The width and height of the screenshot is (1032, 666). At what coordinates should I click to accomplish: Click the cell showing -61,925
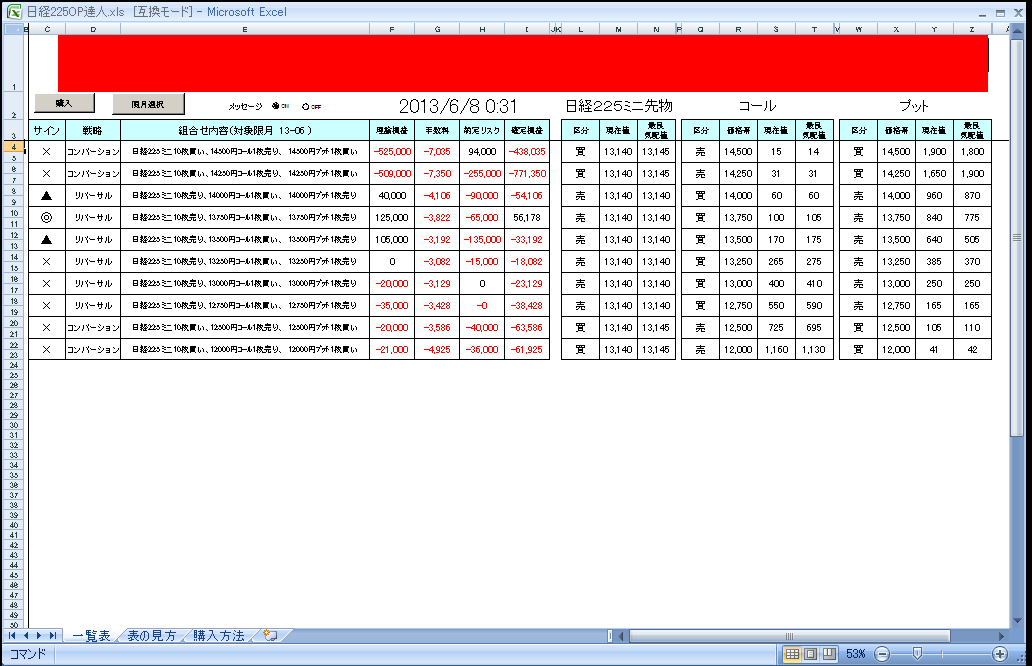[527, 349]
